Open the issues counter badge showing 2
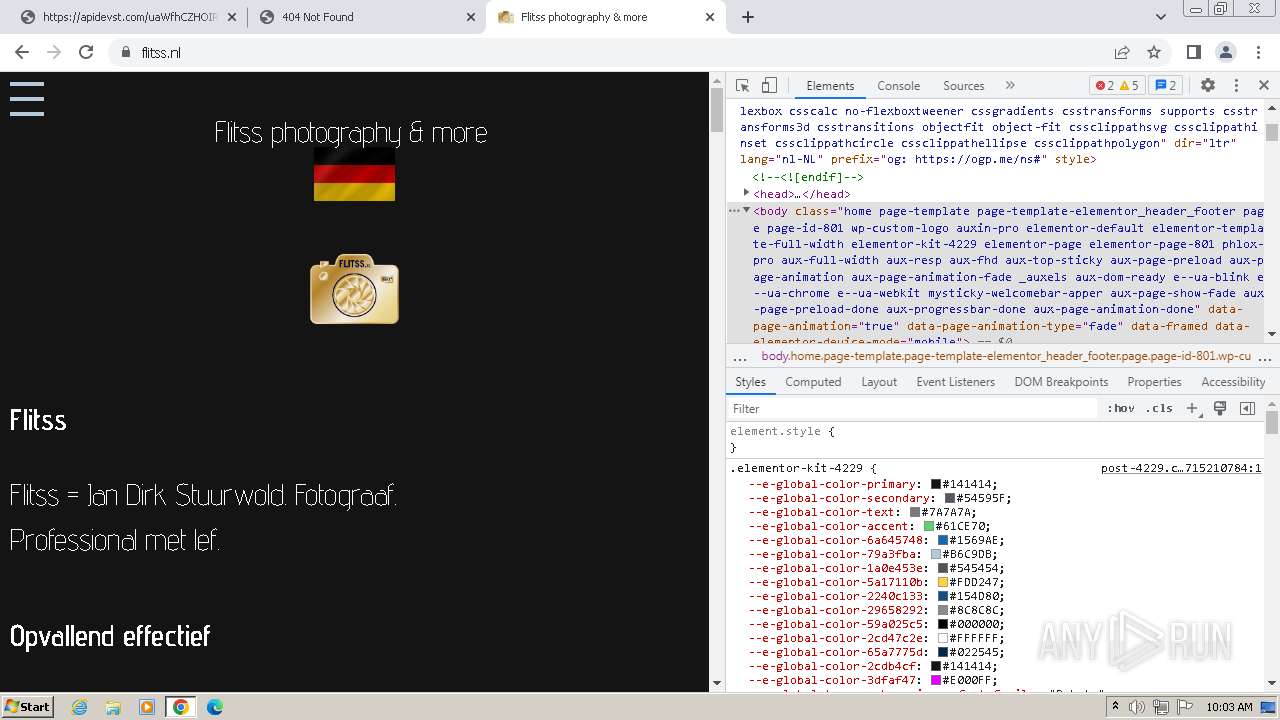 point(1165,86)
